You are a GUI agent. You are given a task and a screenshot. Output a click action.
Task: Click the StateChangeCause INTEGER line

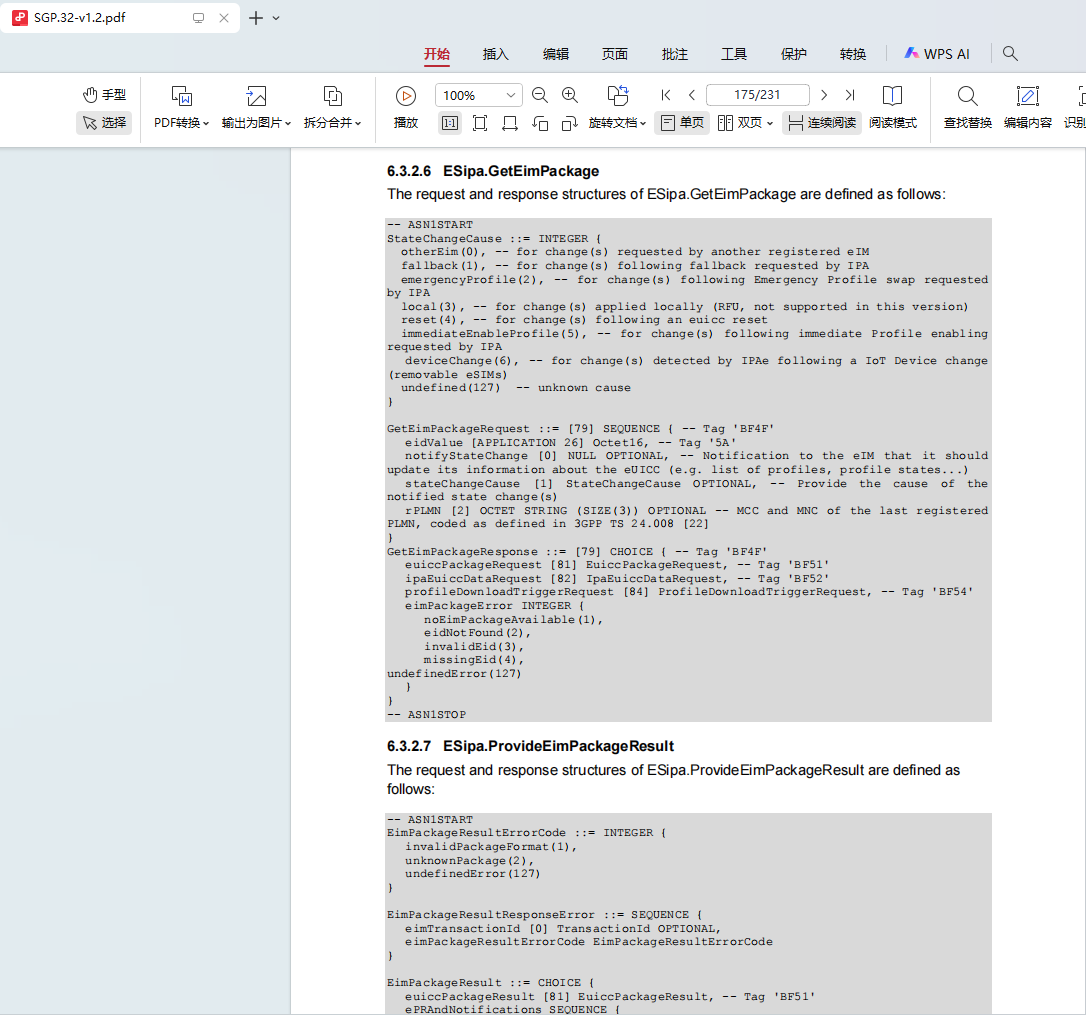click(495, 238)
